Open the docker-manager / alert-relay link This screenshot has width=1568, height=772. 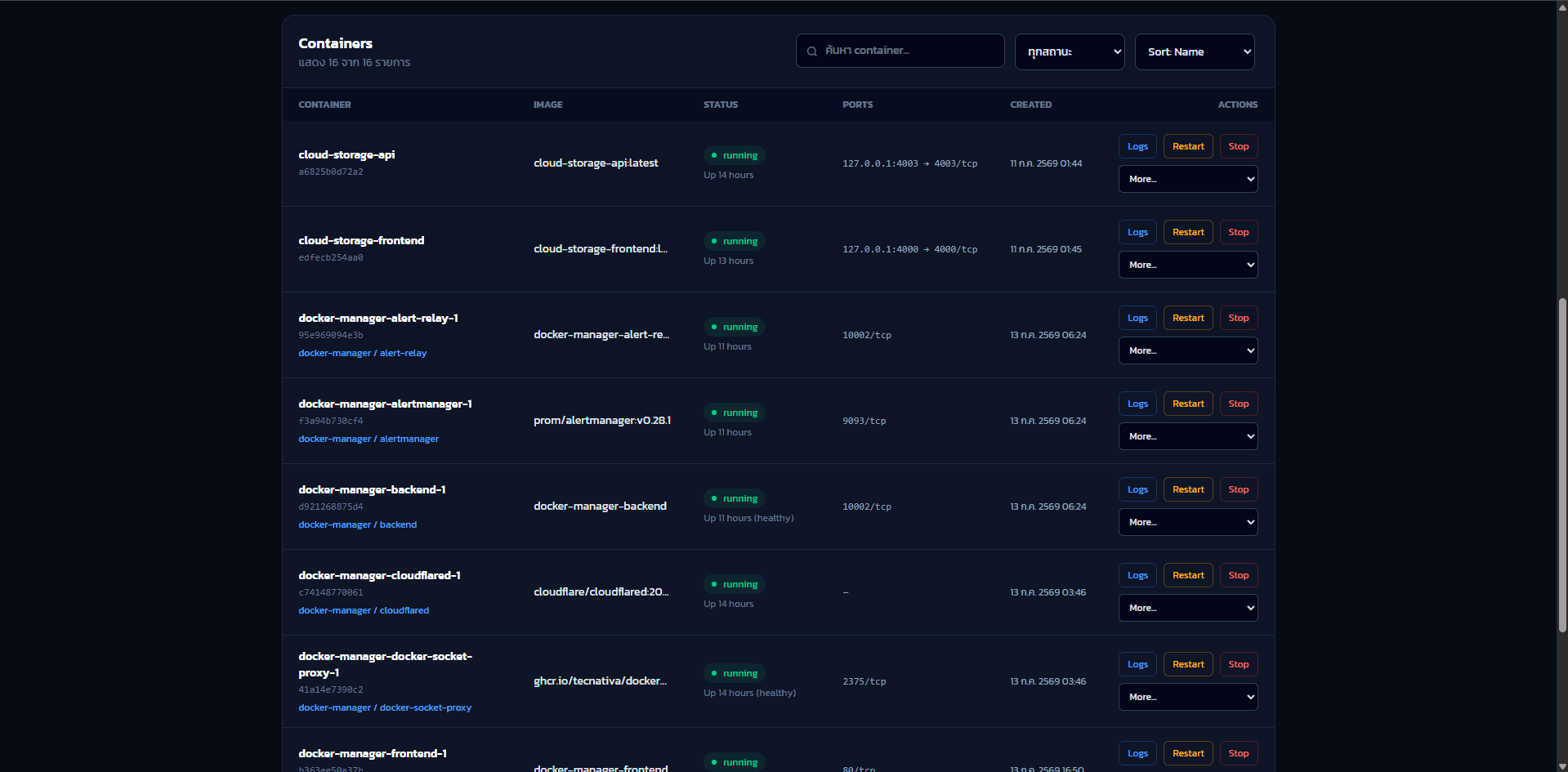363,353
